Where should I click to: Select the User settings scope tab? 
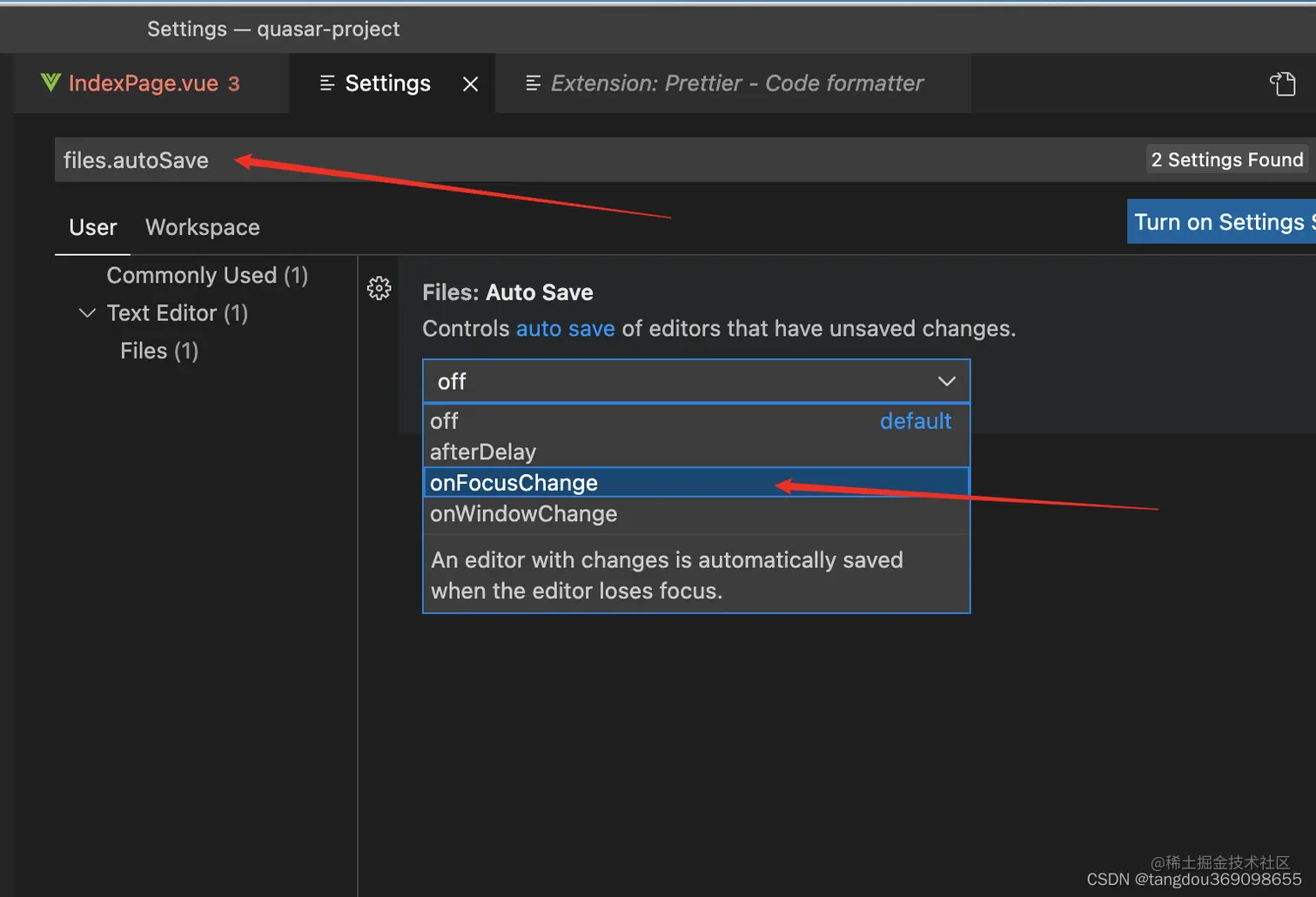click(92, 228)
